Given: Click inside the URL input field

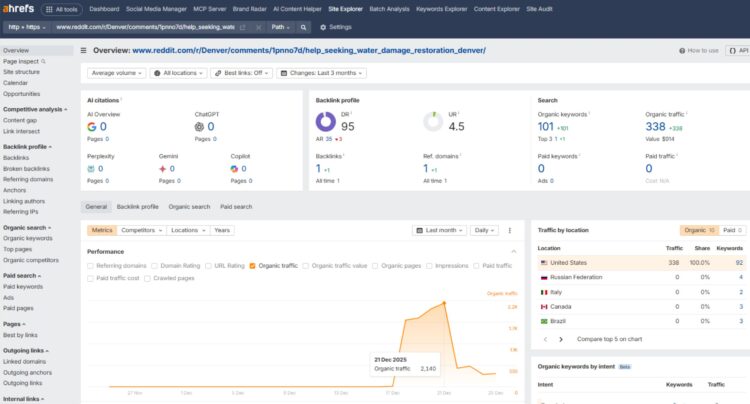Looking at the screenshot, I should point(145,27).
